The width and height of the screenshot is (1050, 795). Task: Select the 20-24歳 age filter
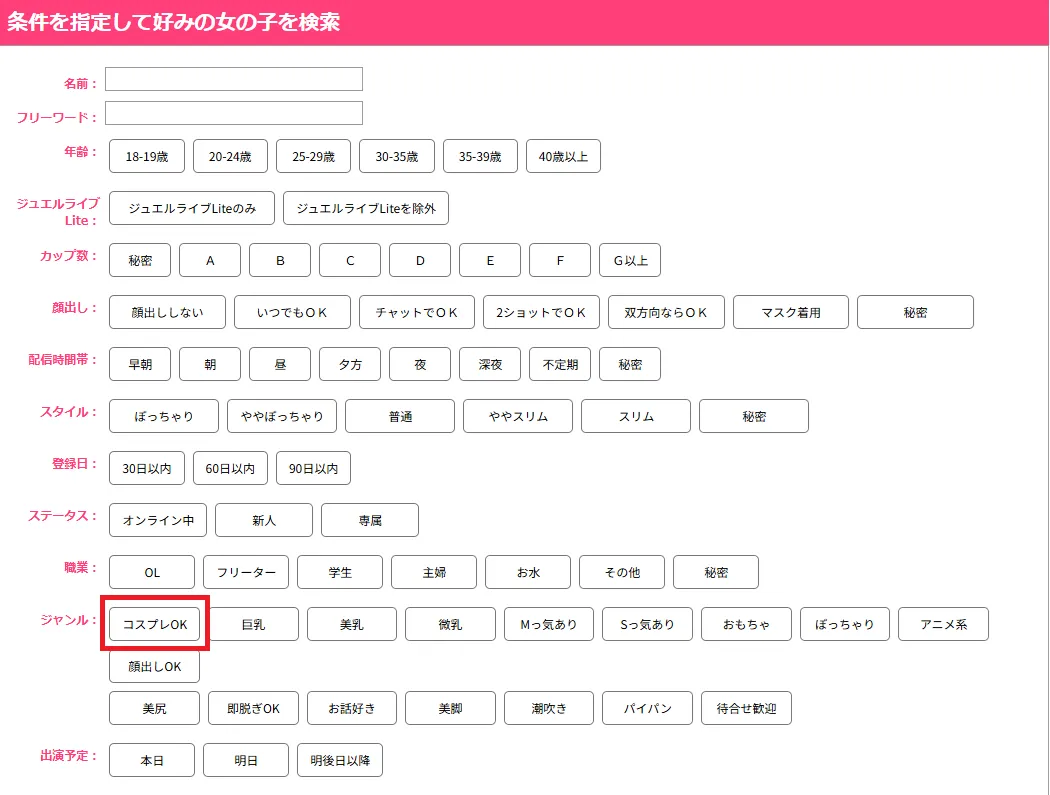coord(230,156)
